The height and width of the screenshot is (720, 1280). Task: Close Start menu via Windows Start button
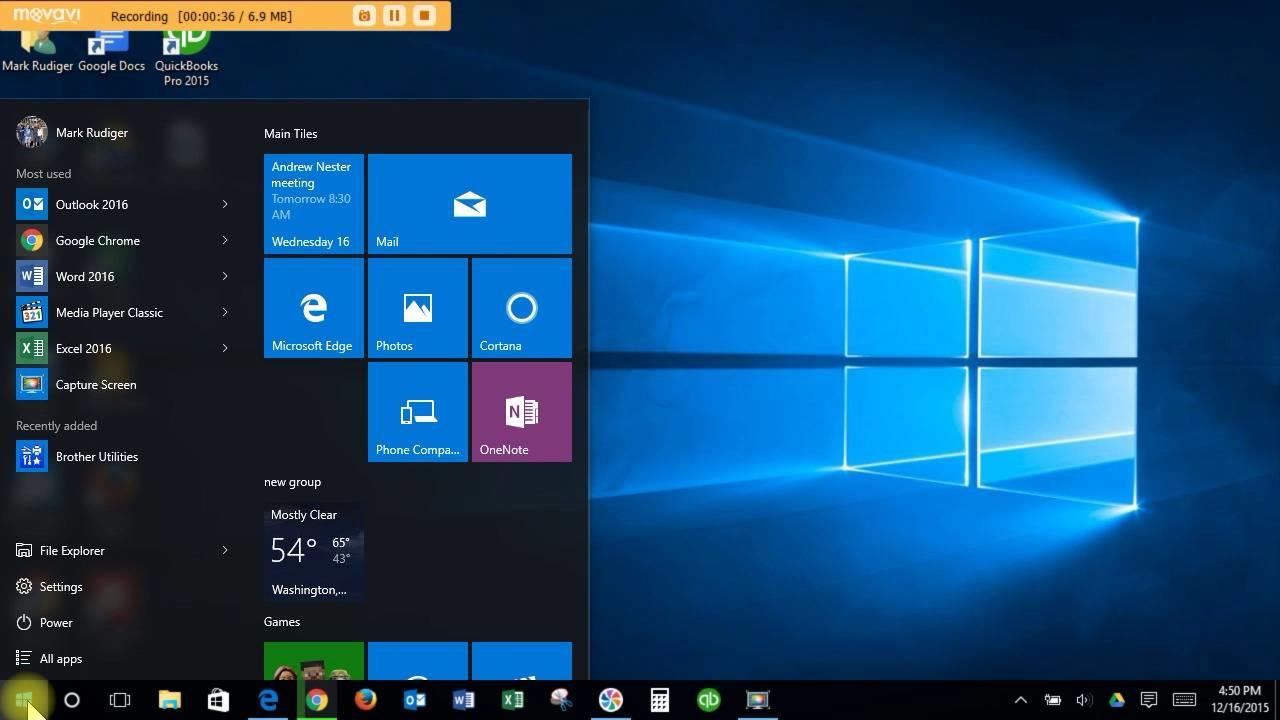click(x=24, y=700)
